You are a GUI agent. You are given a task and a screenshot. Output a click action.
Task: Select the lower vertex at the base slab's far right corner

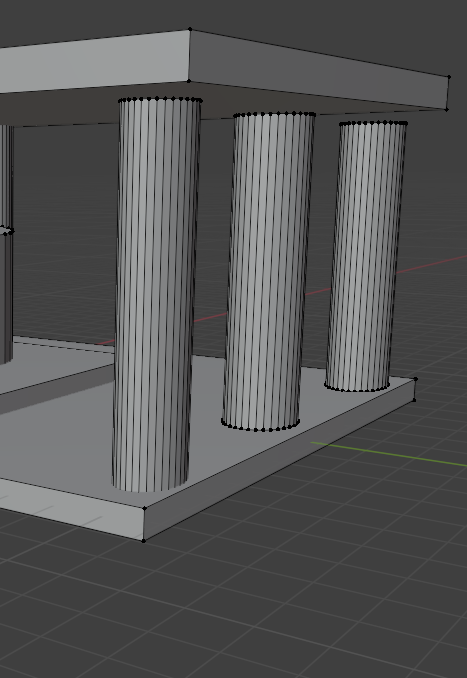(x=414, y=400)
